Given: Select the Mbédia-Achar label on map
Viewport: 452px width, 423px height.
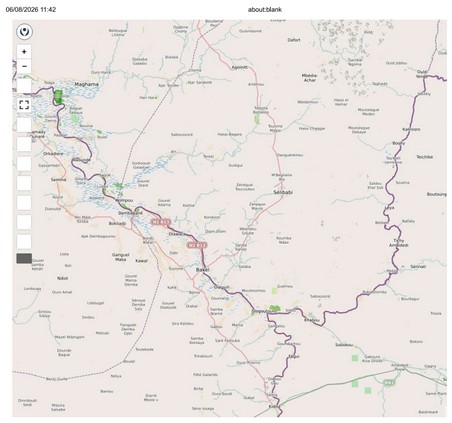Looking at the screenshot, I should tap(309, 78).
